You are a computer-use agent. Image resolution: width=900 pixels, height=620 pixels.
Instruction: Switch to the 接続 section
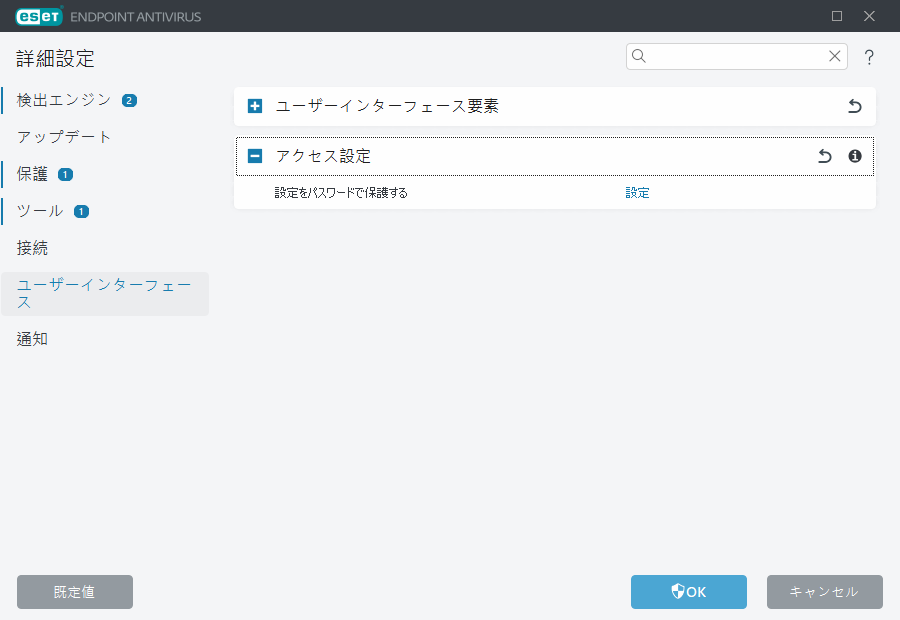[x=32, y=248]
